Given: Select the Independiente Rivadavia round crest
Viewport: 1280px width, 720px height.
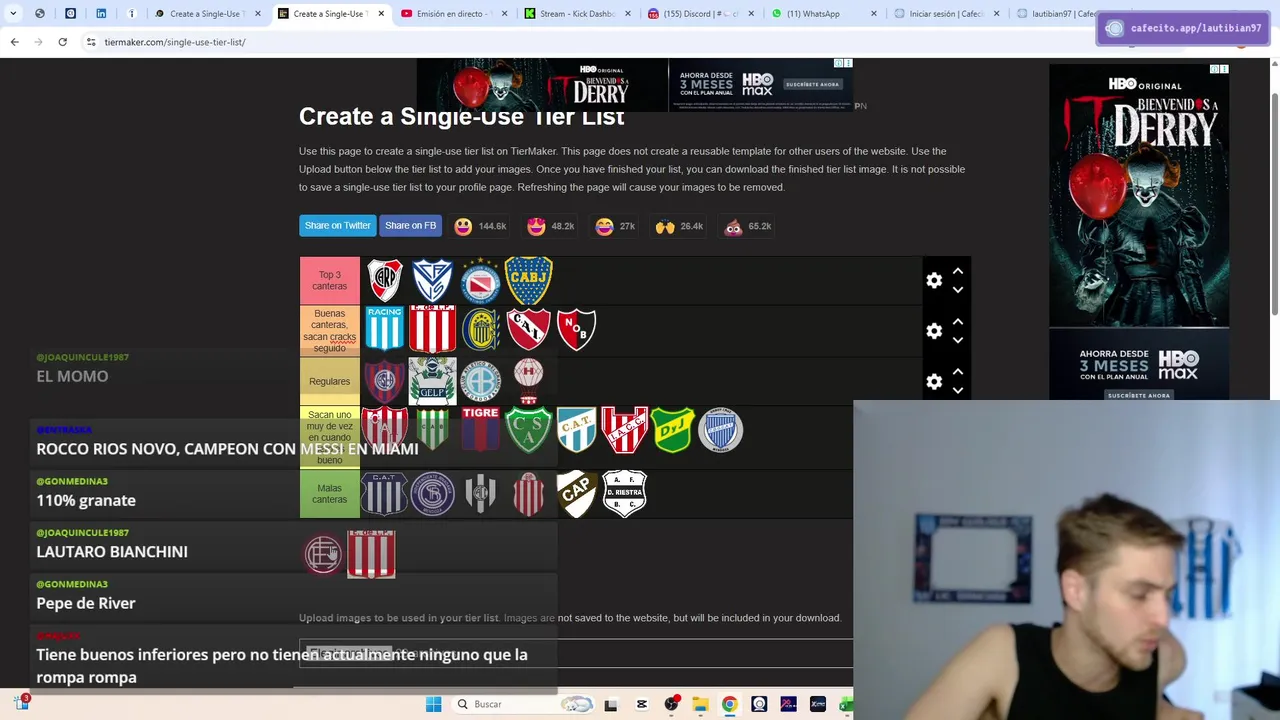Looking at the screenshot, I should [432, 494].
